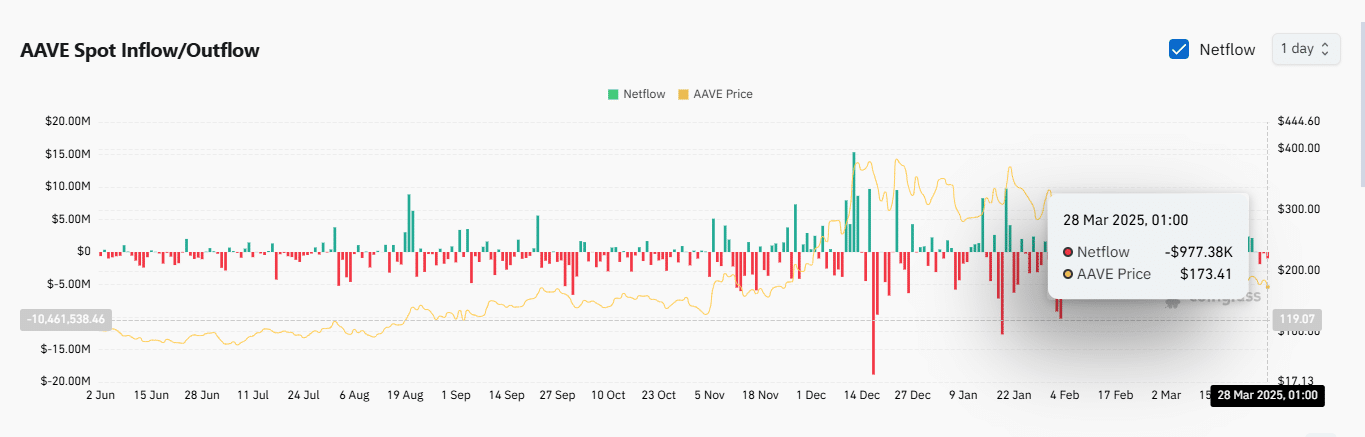This screenshot has height=437, width=1365.
Task: Click the tall green bar near 19 Aug
Action: (x=408, y=222)
